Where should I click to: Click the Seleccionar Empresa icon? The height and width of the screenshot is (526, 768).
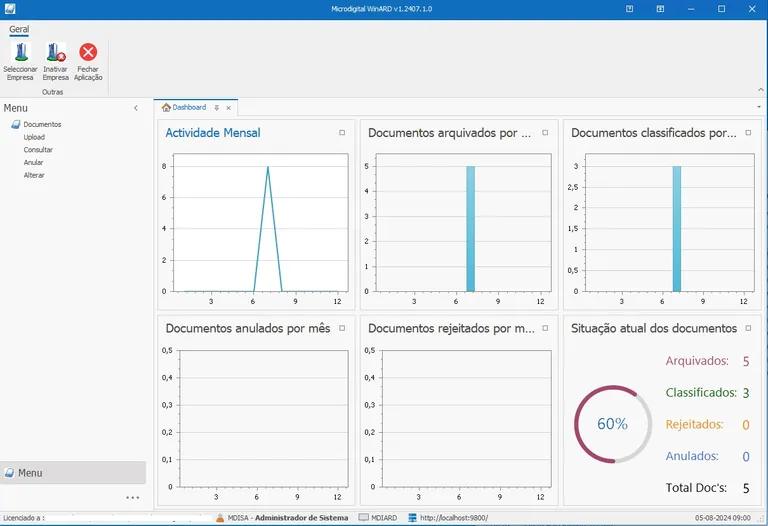(21, 51)
